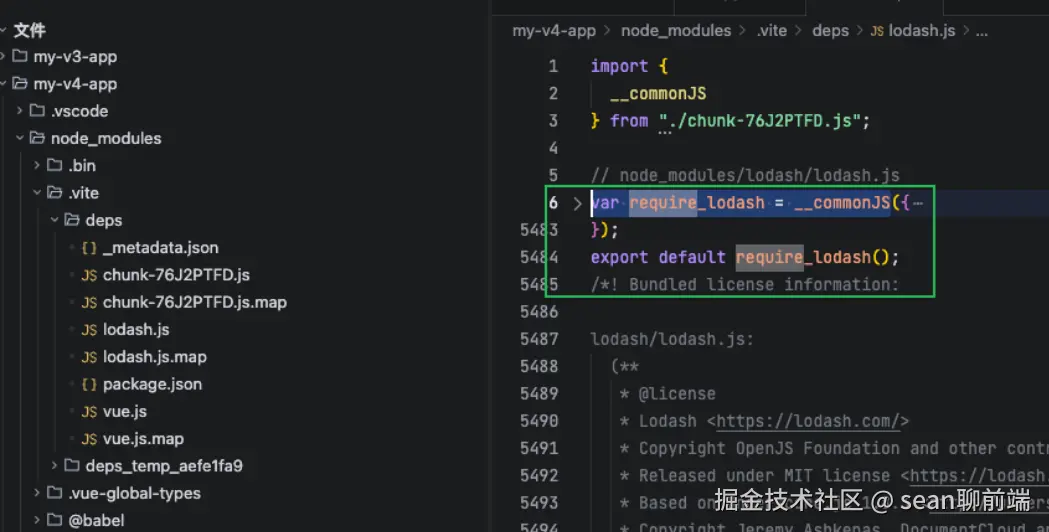Click .vite in the breadcrumb path
The width and height of the screenshot is (1049, 532).
(x=772, y=31)
